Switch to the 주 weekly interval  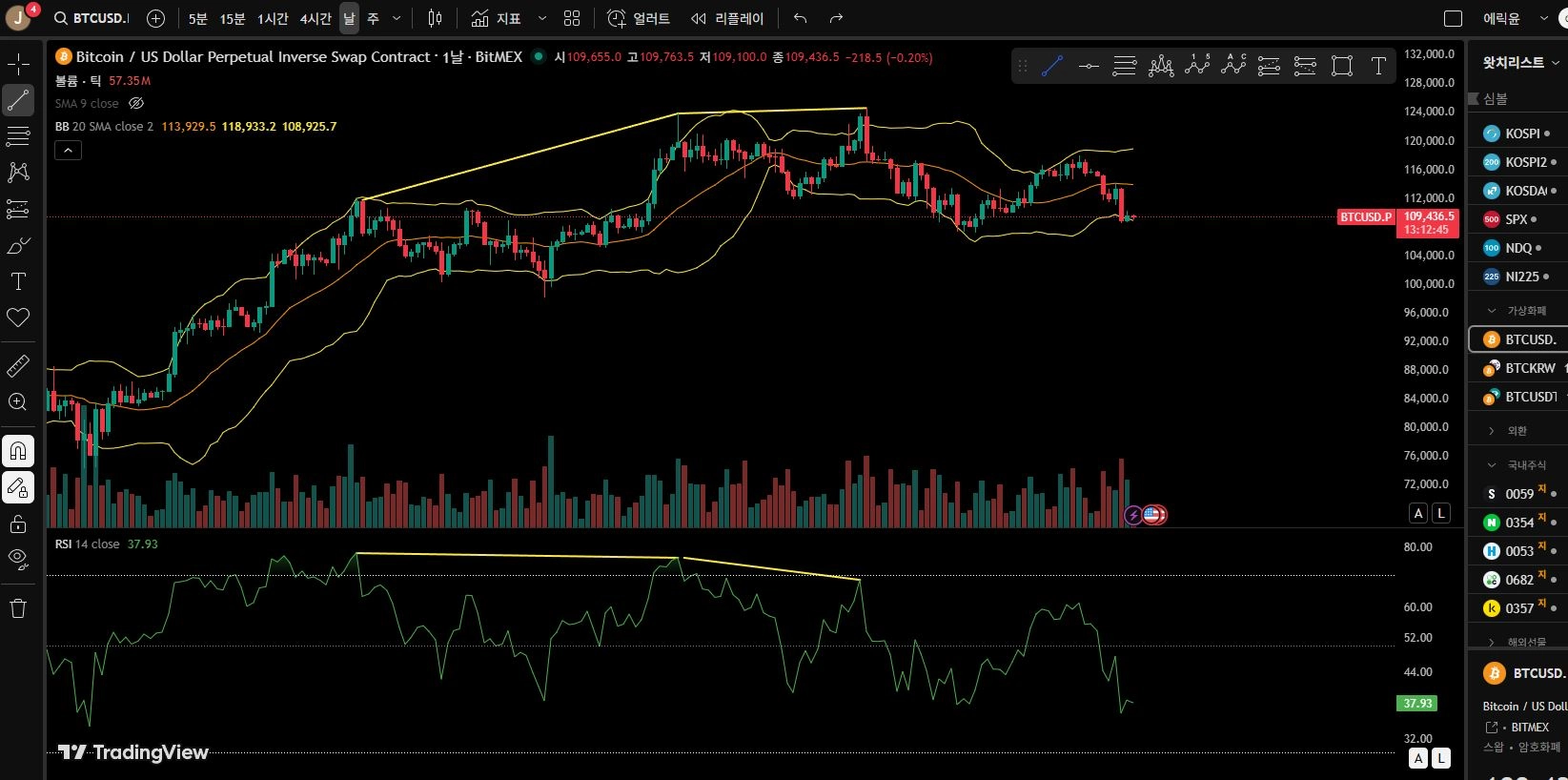(x=373, y=18)
